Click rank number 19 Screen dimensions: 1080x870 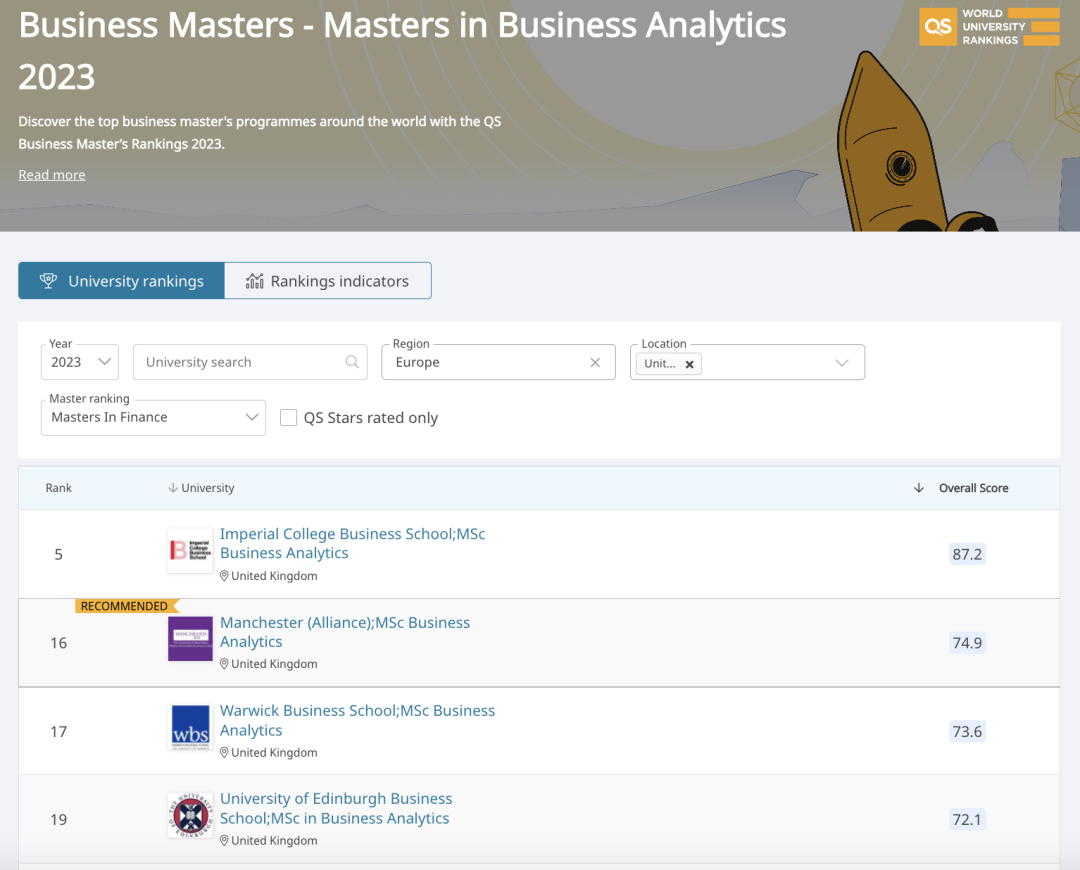pos(59,820)
